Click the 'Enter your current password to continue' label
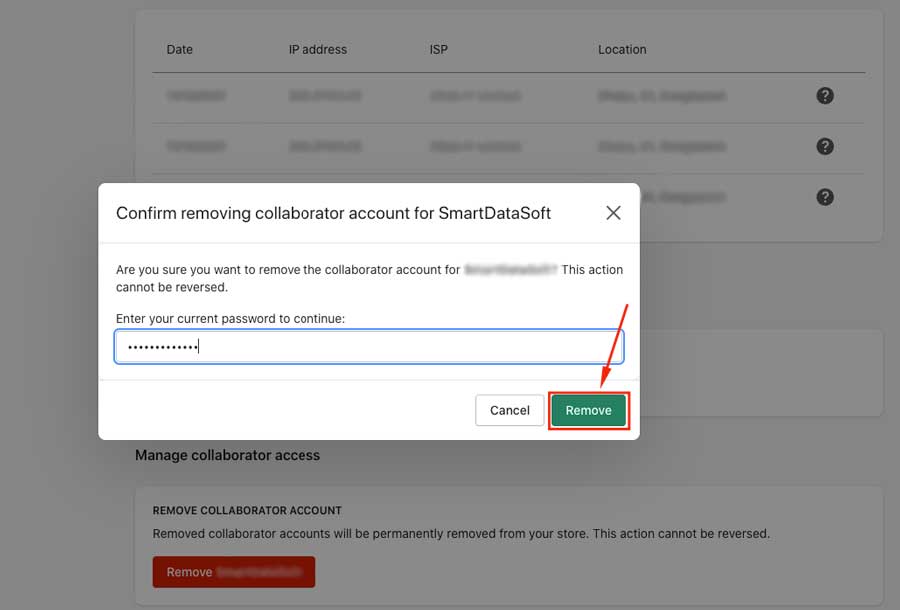The image size is (900, 610). coord(230,318)
